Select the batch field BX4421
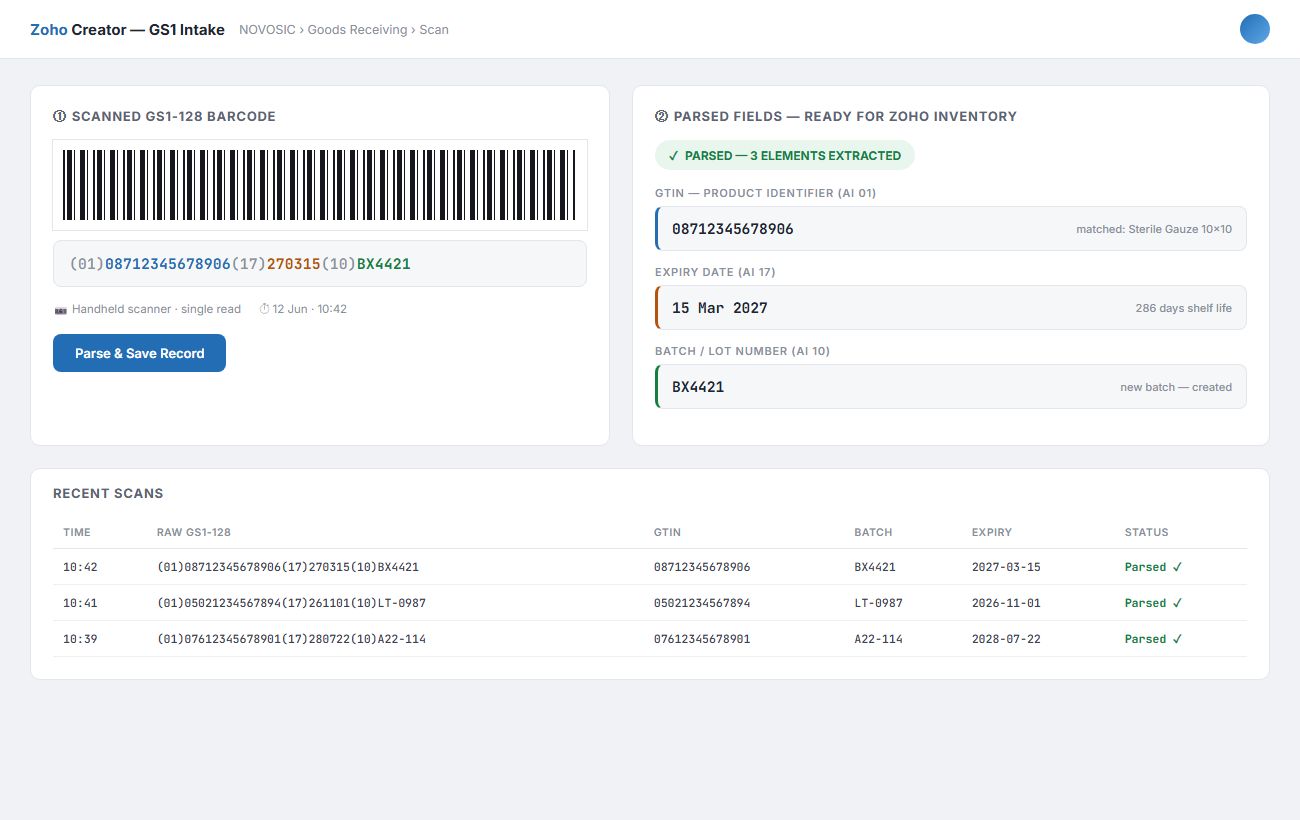1300x820 pixels. [951, 387]
